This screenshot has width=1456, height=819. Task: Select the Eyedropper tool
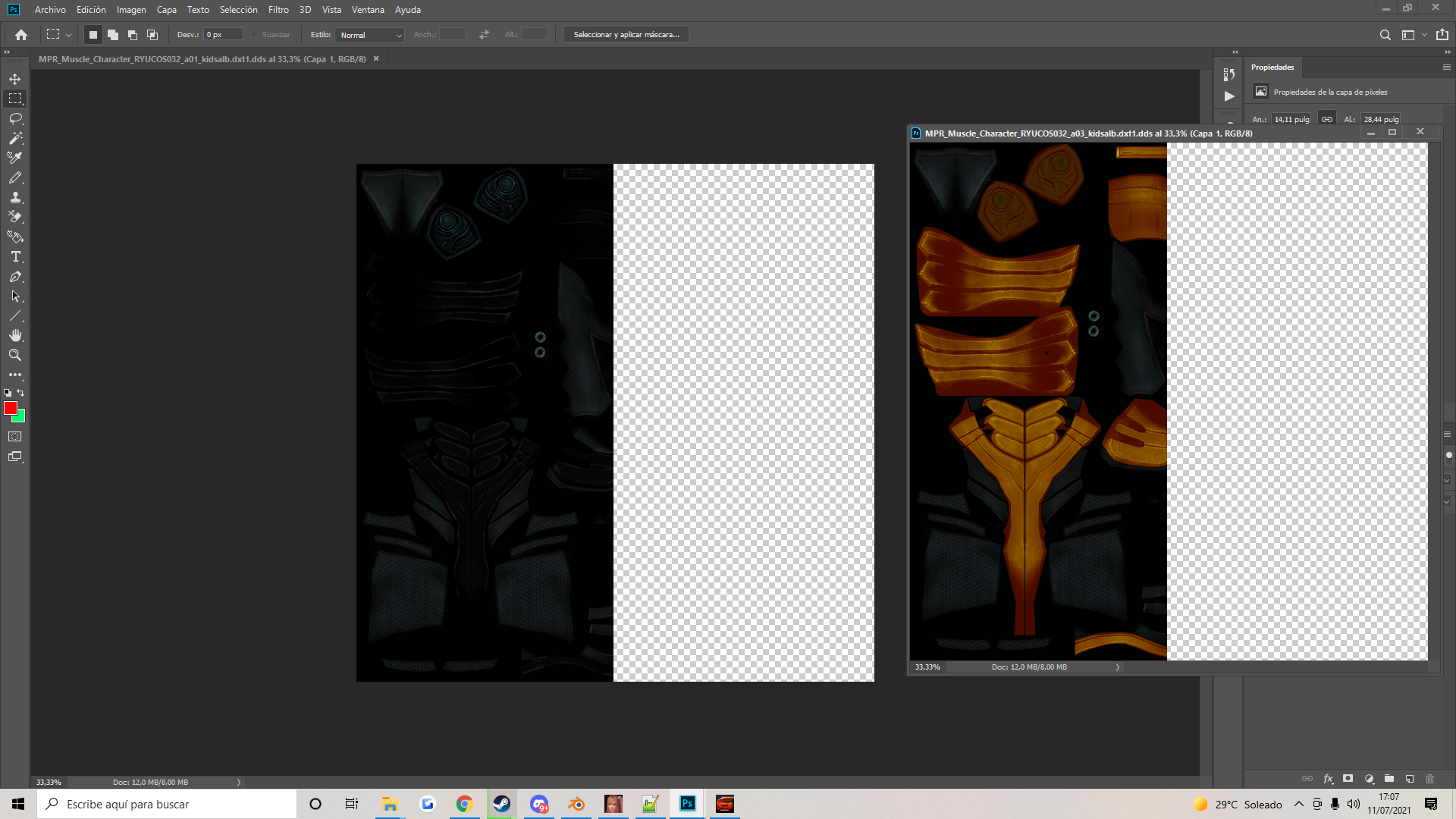(15, 158)
